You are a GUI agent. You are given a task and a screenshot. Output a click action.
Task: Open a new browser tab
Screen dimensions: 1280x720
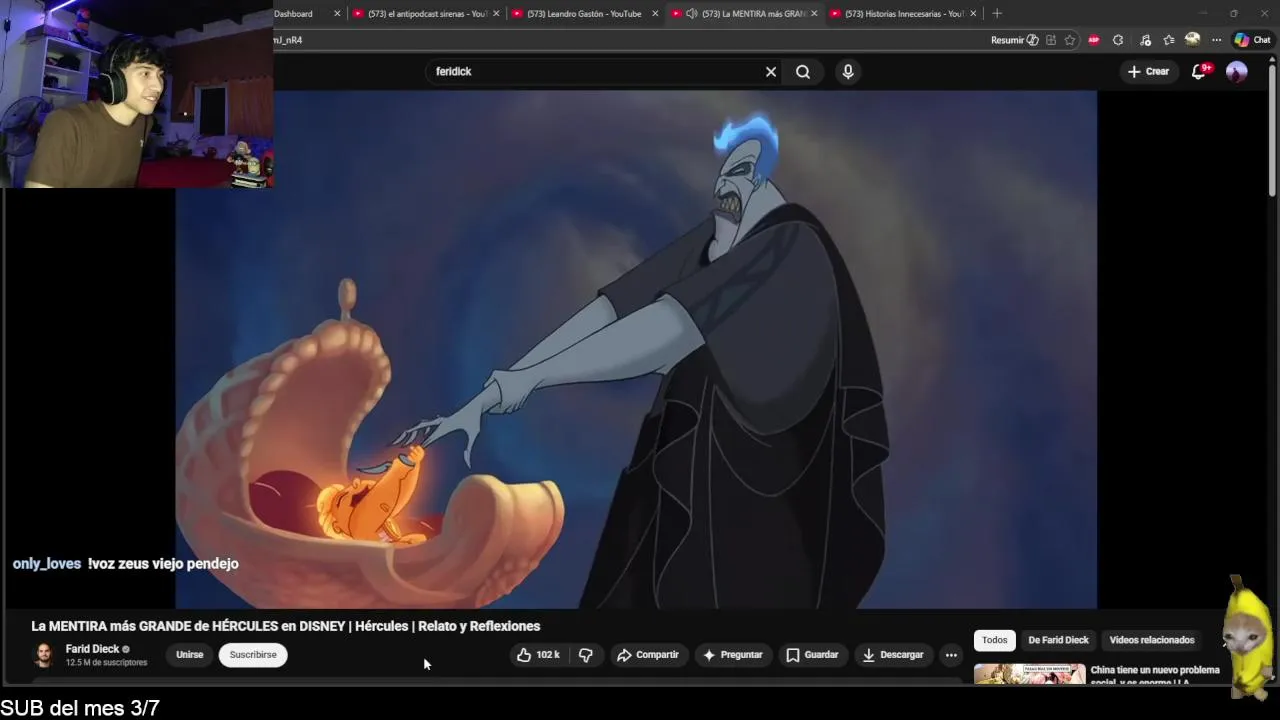[x=997, y=14]
